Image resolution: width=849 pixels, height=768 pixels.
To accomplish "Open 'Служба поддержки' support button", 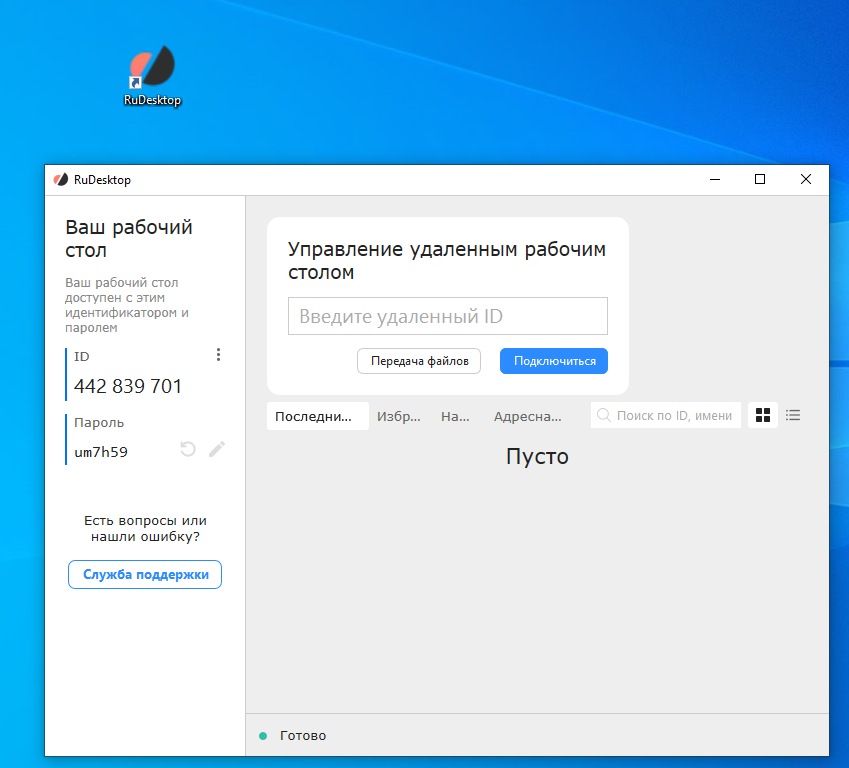I will click(x=145, y=575).
